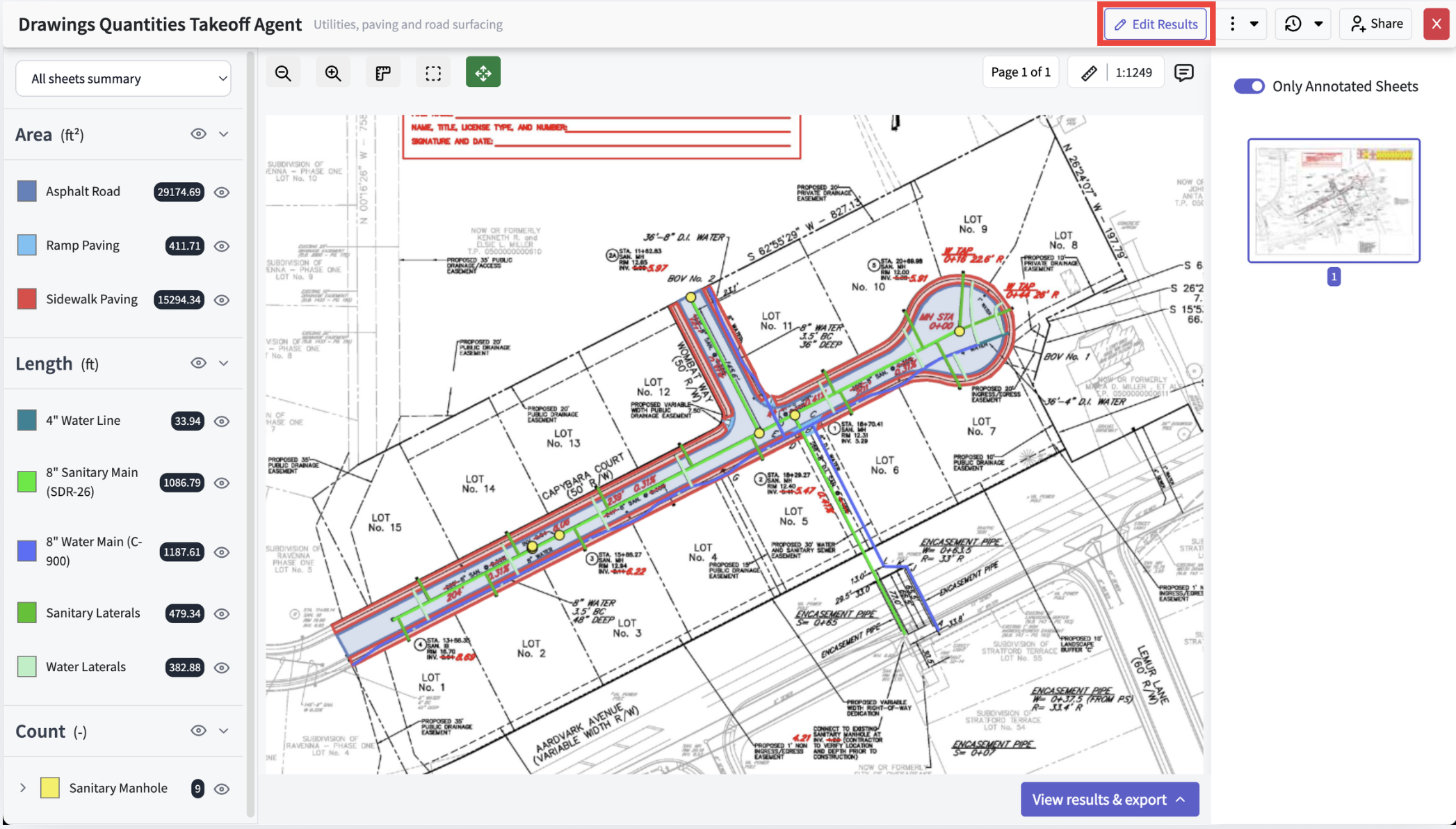Select the 8" Water Main (C-900) label
This screenshot has height=829, width=1456.
(x=94, y=551)
